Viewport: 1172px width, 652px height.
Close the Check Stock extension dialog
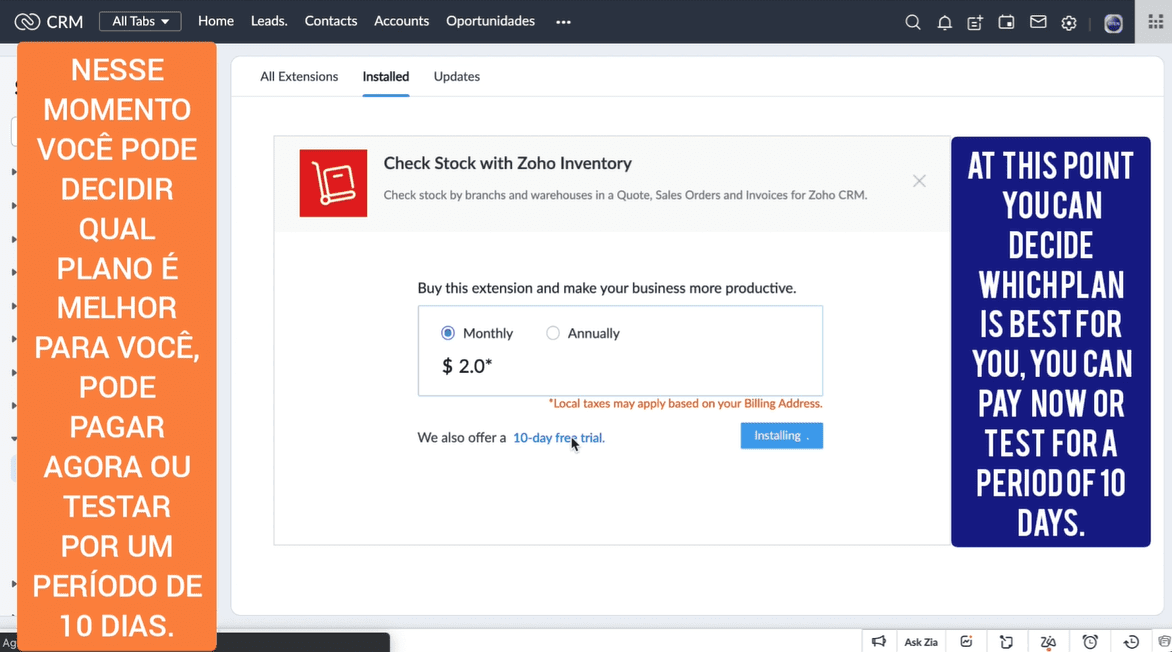point(919,181)
